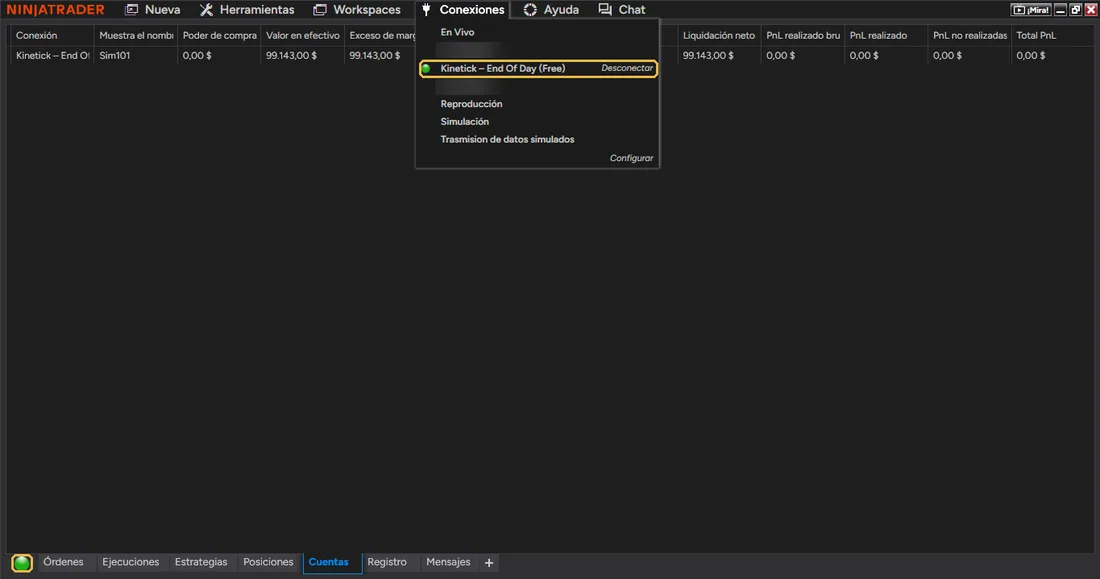Click the Liquidación neto 99.143,00 $ cell
This screenshot has height=579, width=1100.
pyautogui.click(x=718, y=55)
